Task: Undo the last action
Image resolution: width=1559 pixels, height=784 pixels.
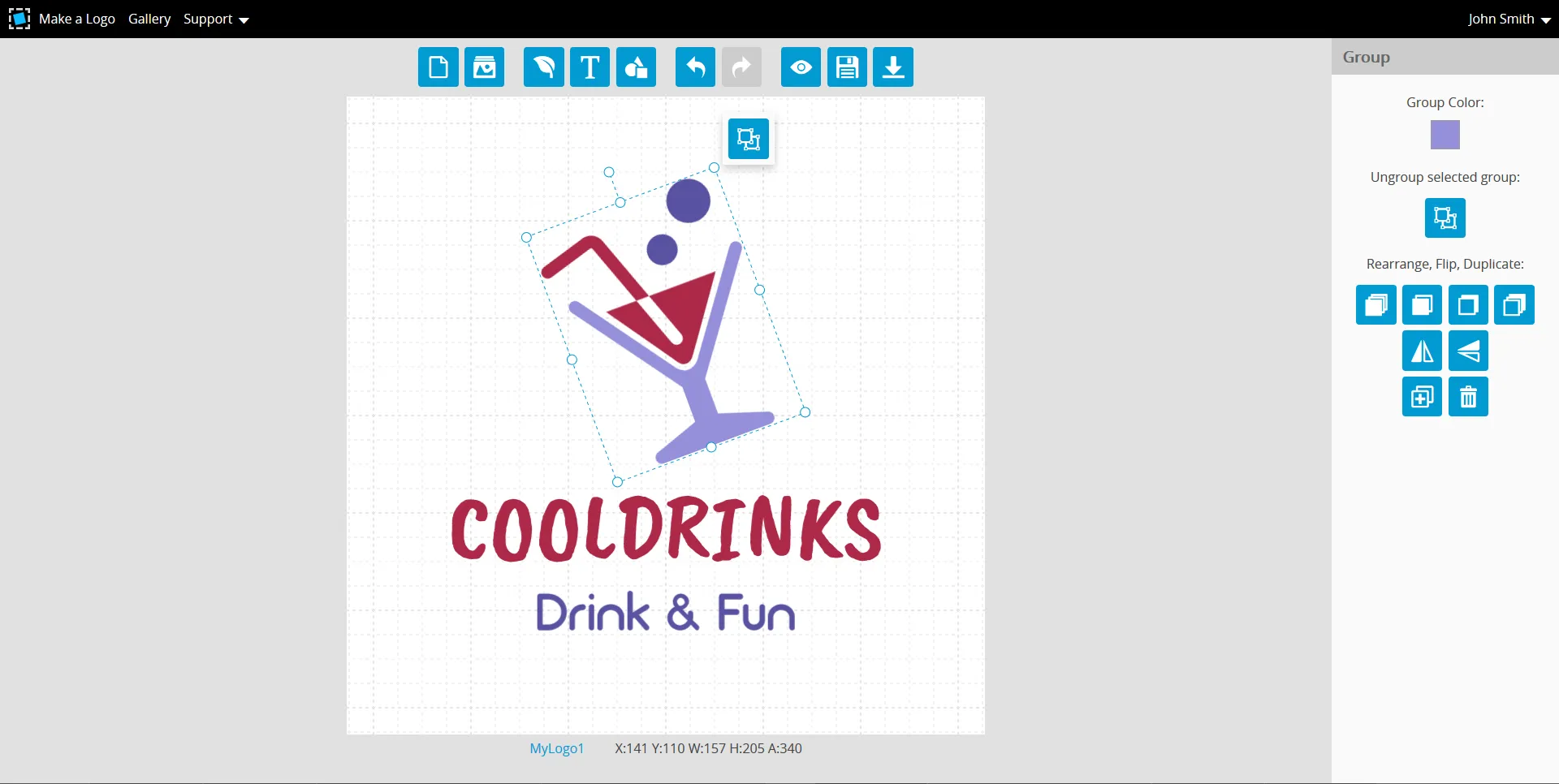Action: point(694,67)
